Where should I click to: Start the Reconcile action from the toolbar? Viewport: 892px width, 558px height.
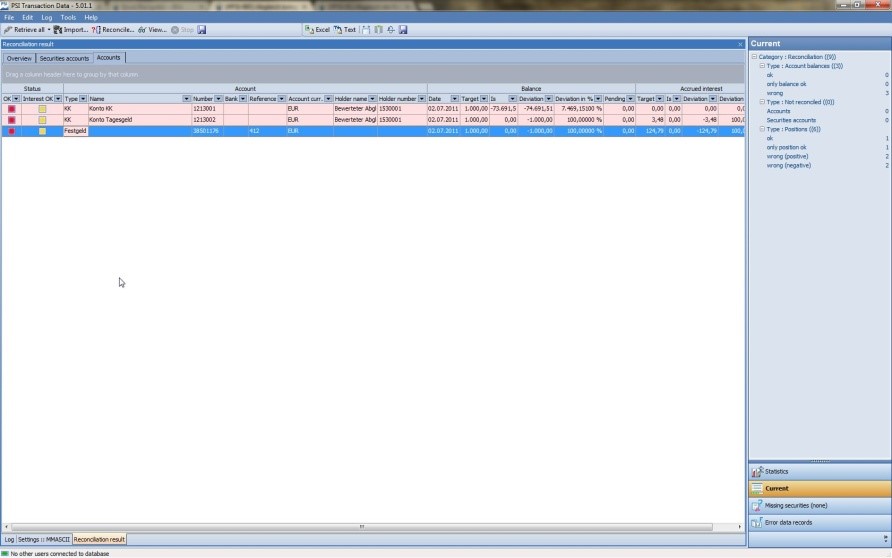(x=114, y=30)
